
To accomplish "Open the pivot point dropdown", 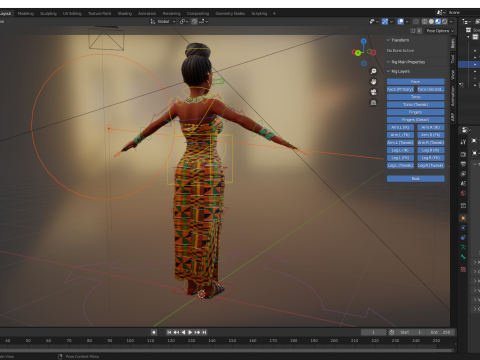I will coord(184,22).
